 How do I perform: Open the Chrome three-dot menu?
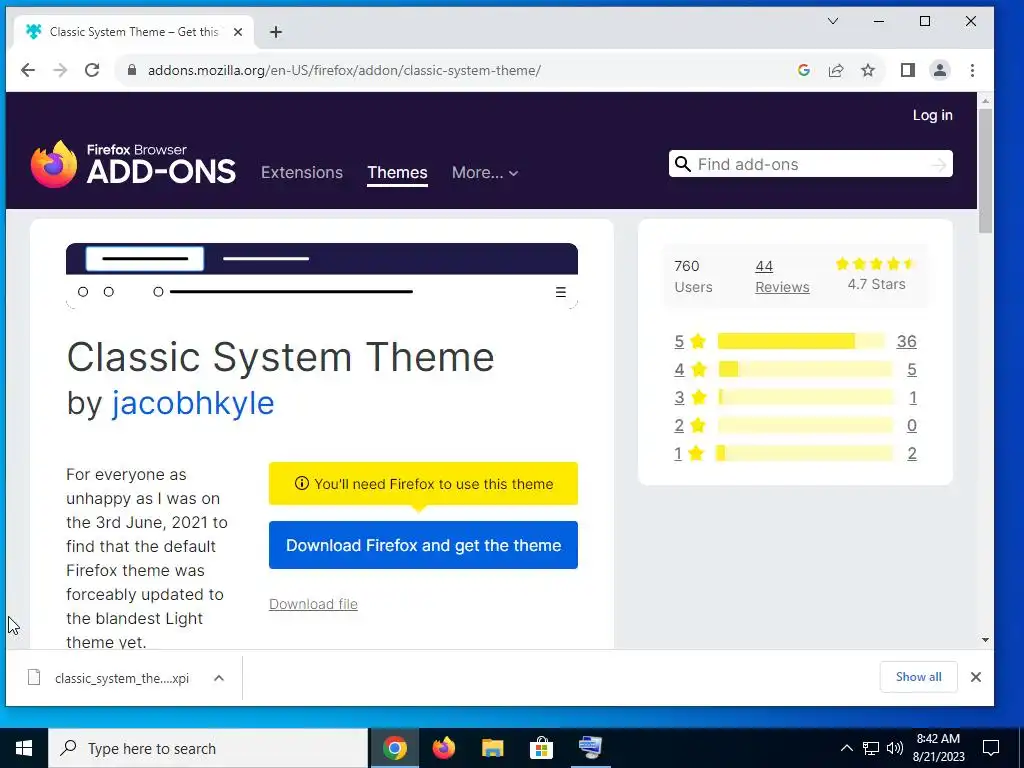coord(972,70)
